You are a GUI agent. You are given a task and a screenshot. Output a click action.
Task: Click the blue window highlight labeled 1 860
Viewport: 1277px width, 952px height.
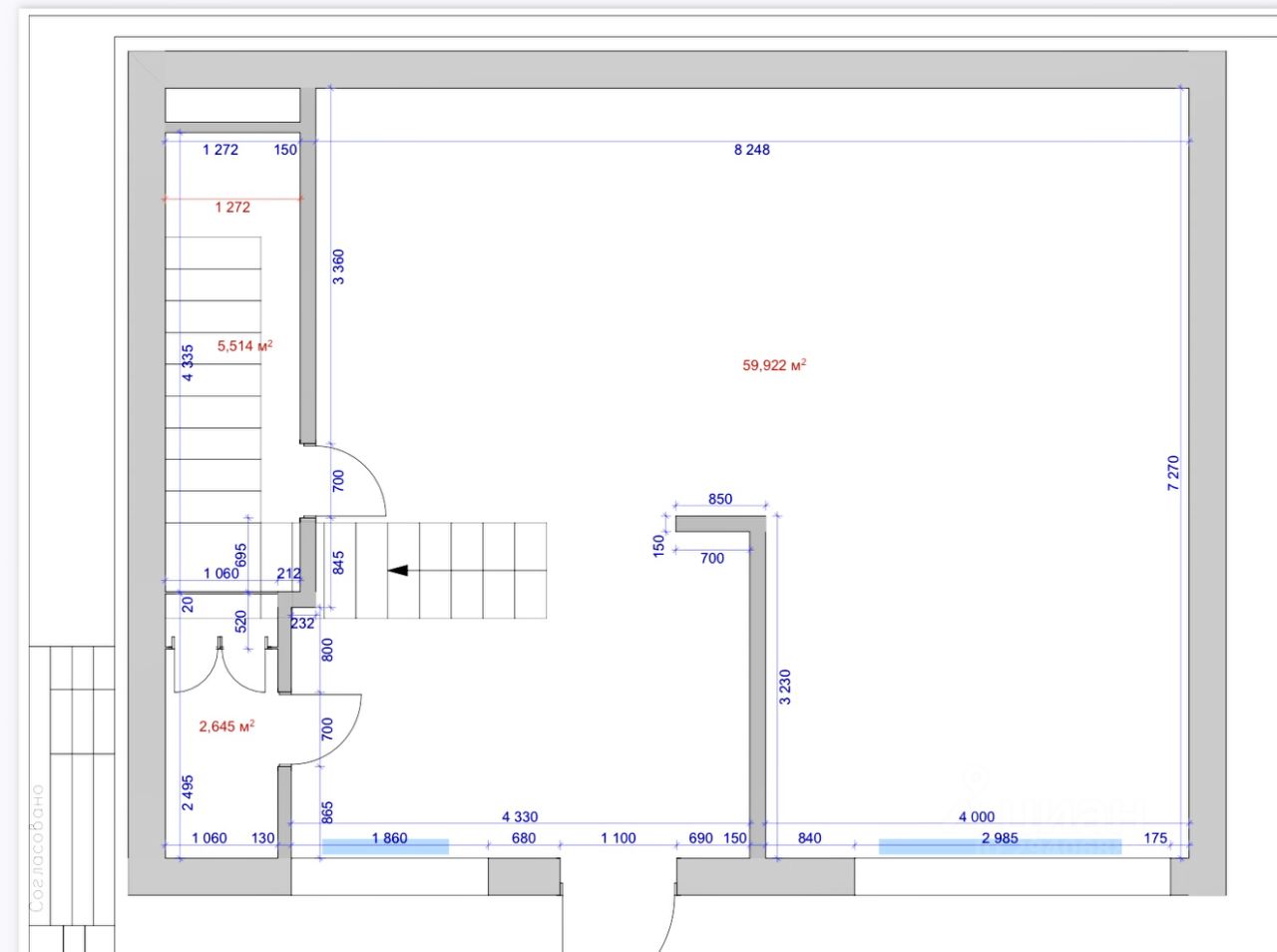click(x=385, y=846)
